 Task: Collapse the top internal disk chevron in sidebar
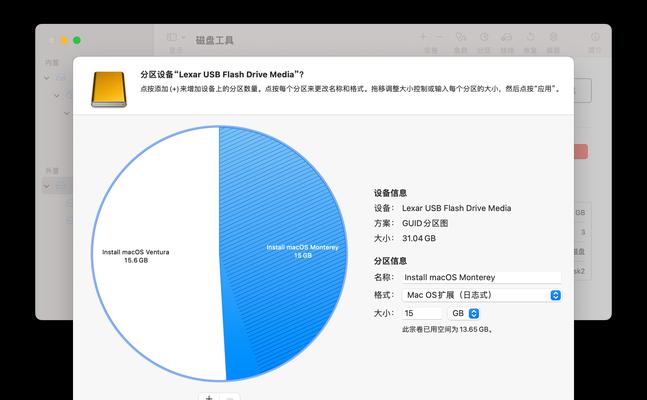click(x=47, y=78)
